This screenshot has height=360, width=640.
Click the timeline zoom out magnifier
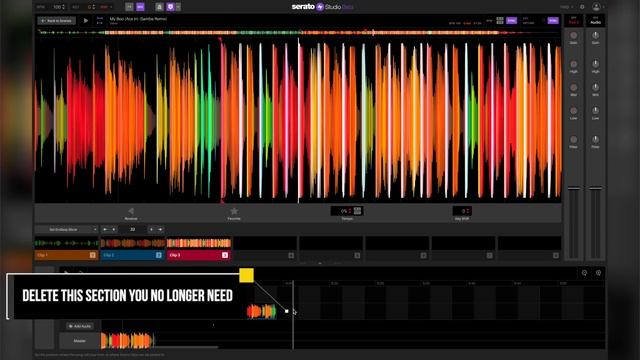(584, 273)
